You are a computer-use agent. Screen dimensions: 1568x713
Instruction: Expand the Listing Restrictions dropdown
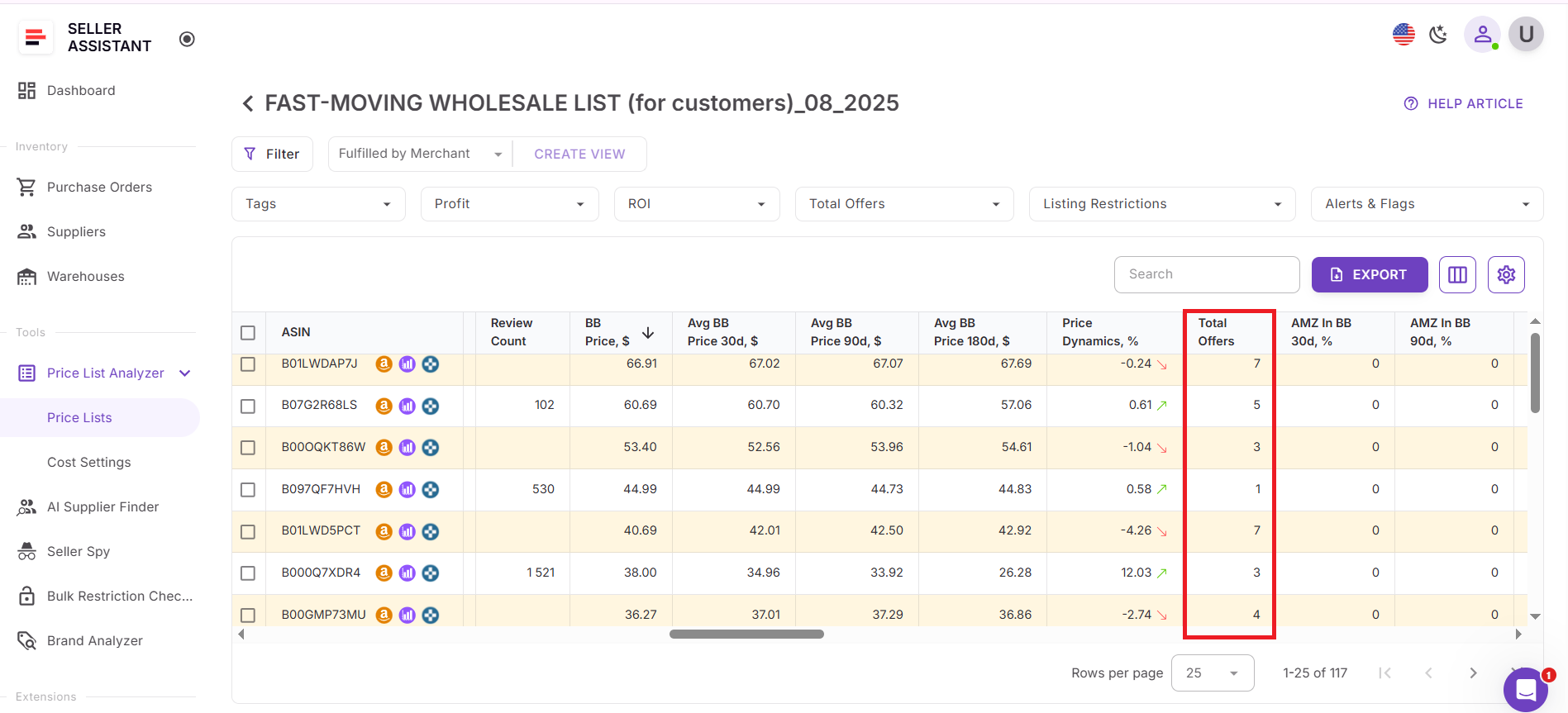1162,204
